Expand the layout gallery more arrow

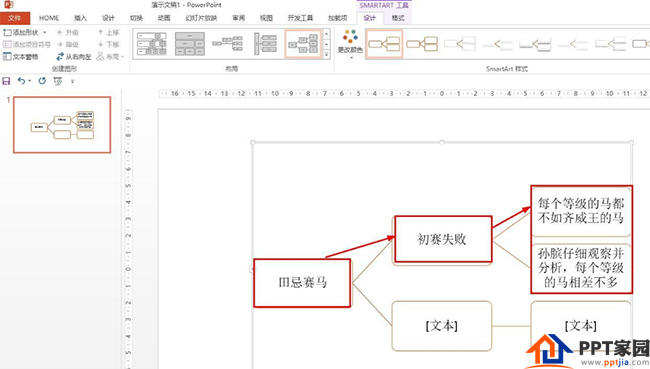[327, 54]
